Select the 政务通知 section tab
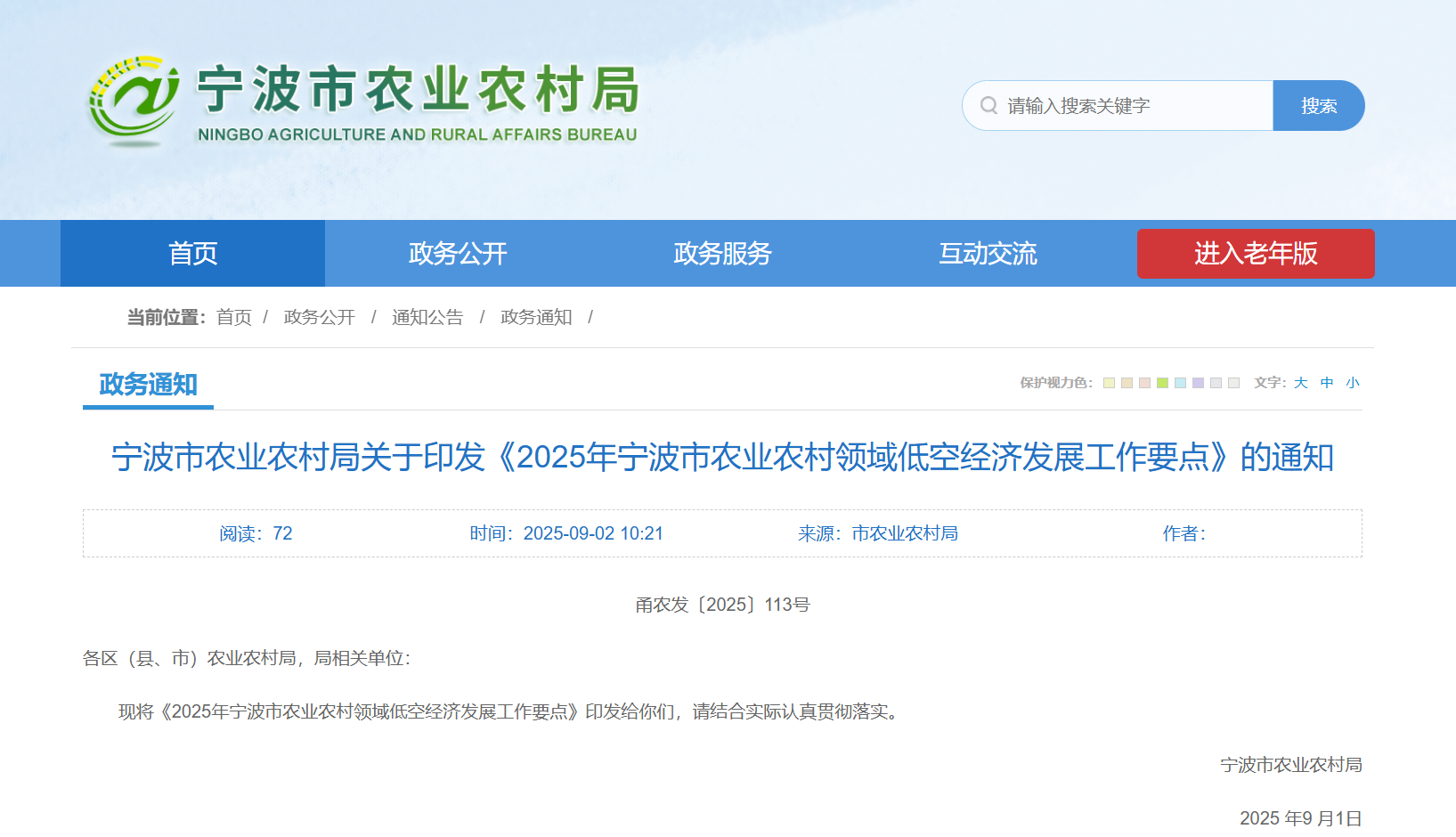1456x837 pixels. (x=148, y=385)
